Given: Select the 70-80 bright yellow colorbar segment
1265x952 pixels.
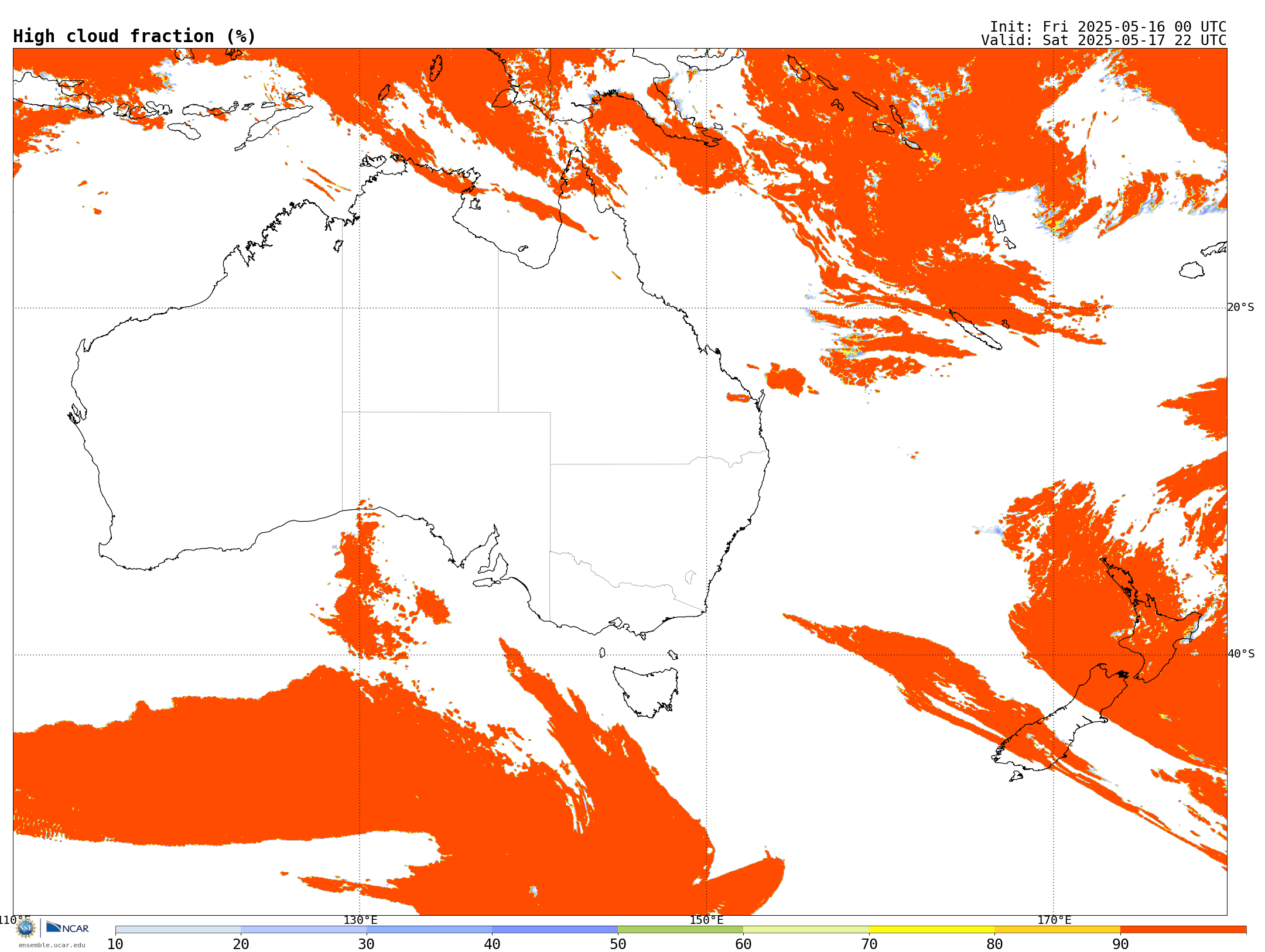Looking at the screenshot, I should (x=932, y=930).
